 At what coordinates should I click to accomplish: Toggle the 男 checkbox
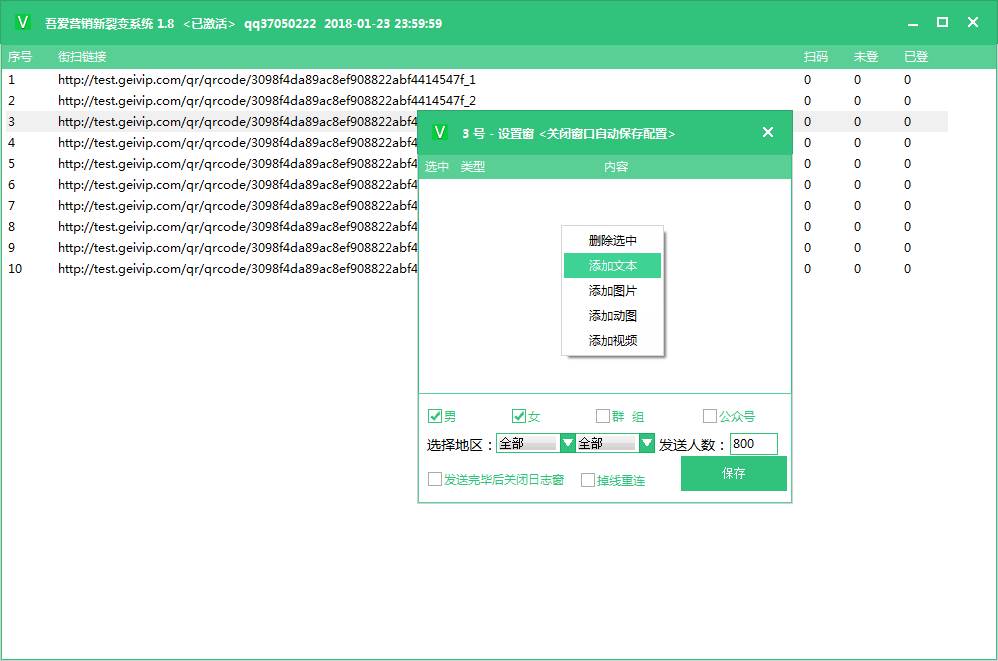click(435, 416)
